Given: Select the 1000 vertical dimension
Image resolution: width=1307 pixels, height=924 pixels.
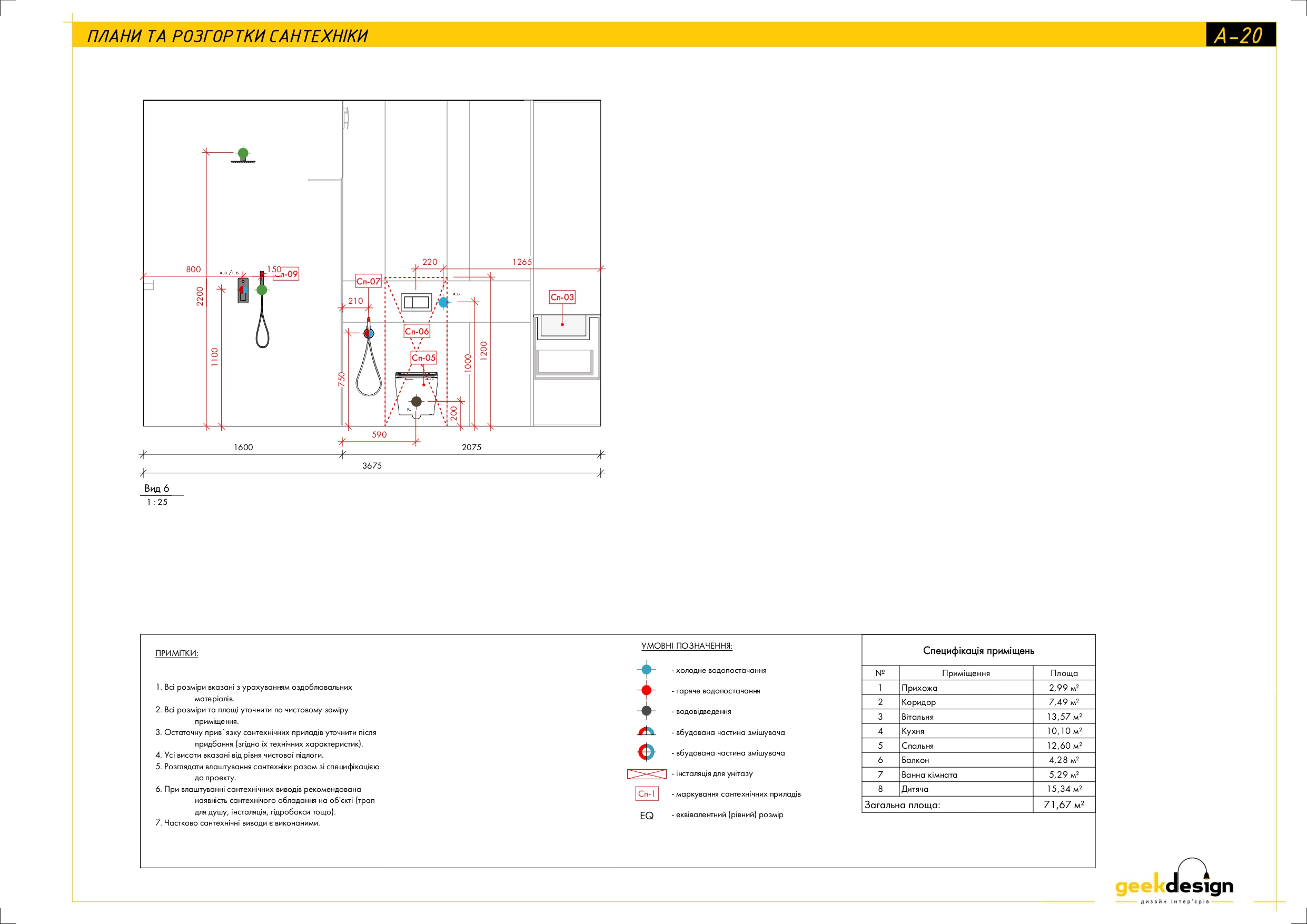Looking at the screenshot, I should (468, 363).
